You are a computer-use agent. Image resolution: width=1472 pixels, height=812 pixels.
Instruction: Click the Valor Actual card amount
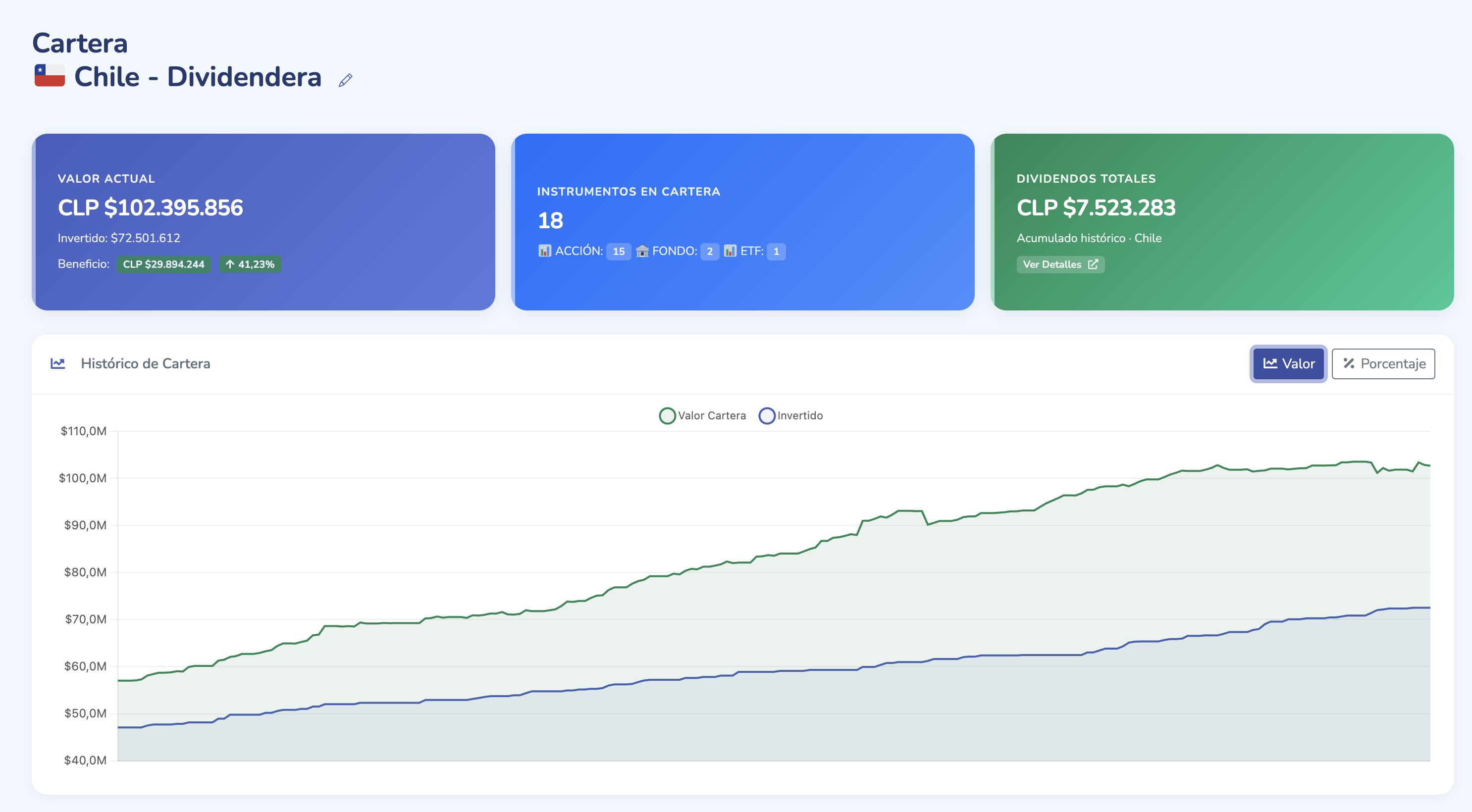150,207
